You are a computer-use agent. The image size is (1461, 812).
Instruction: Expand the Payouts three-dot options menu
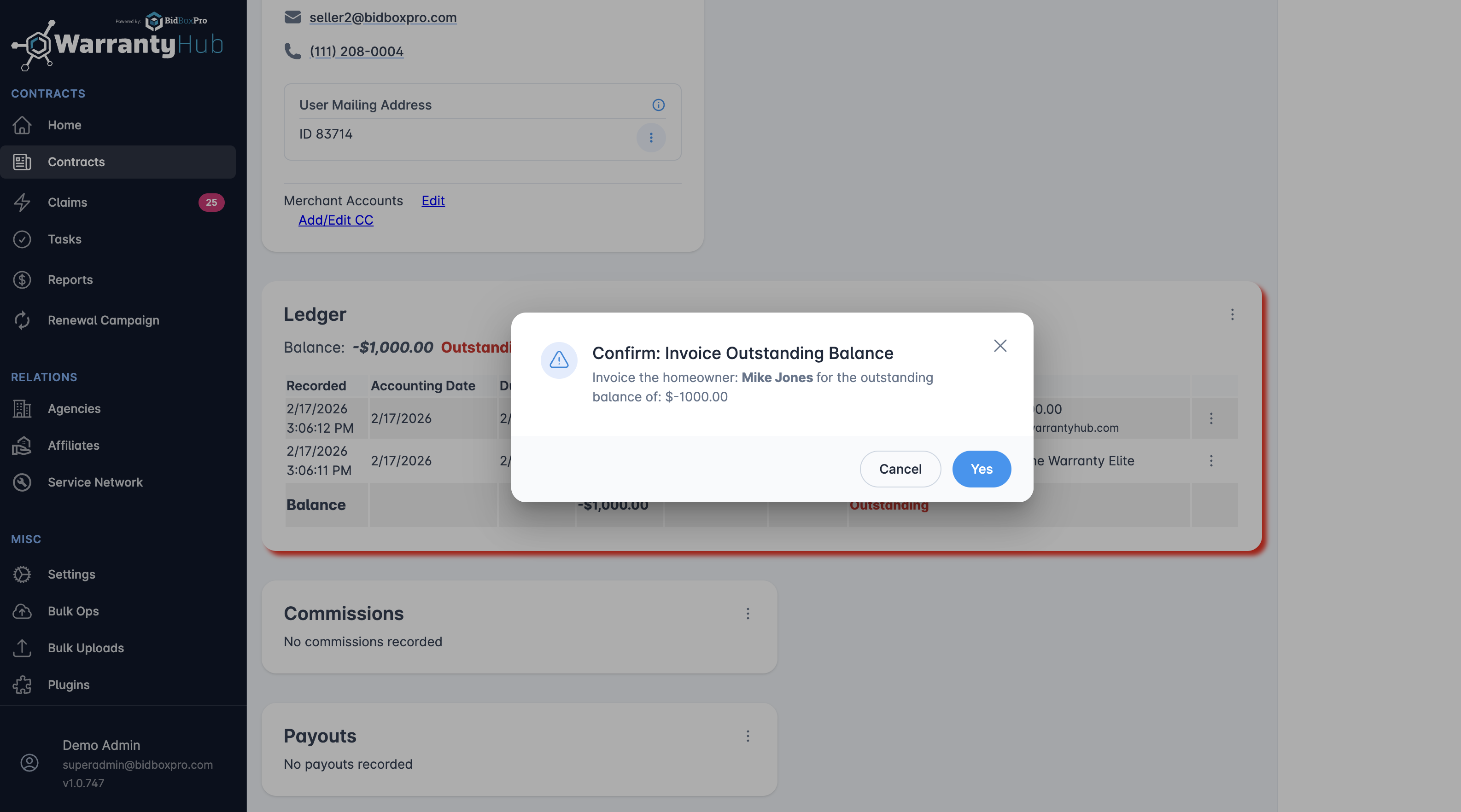748,736
